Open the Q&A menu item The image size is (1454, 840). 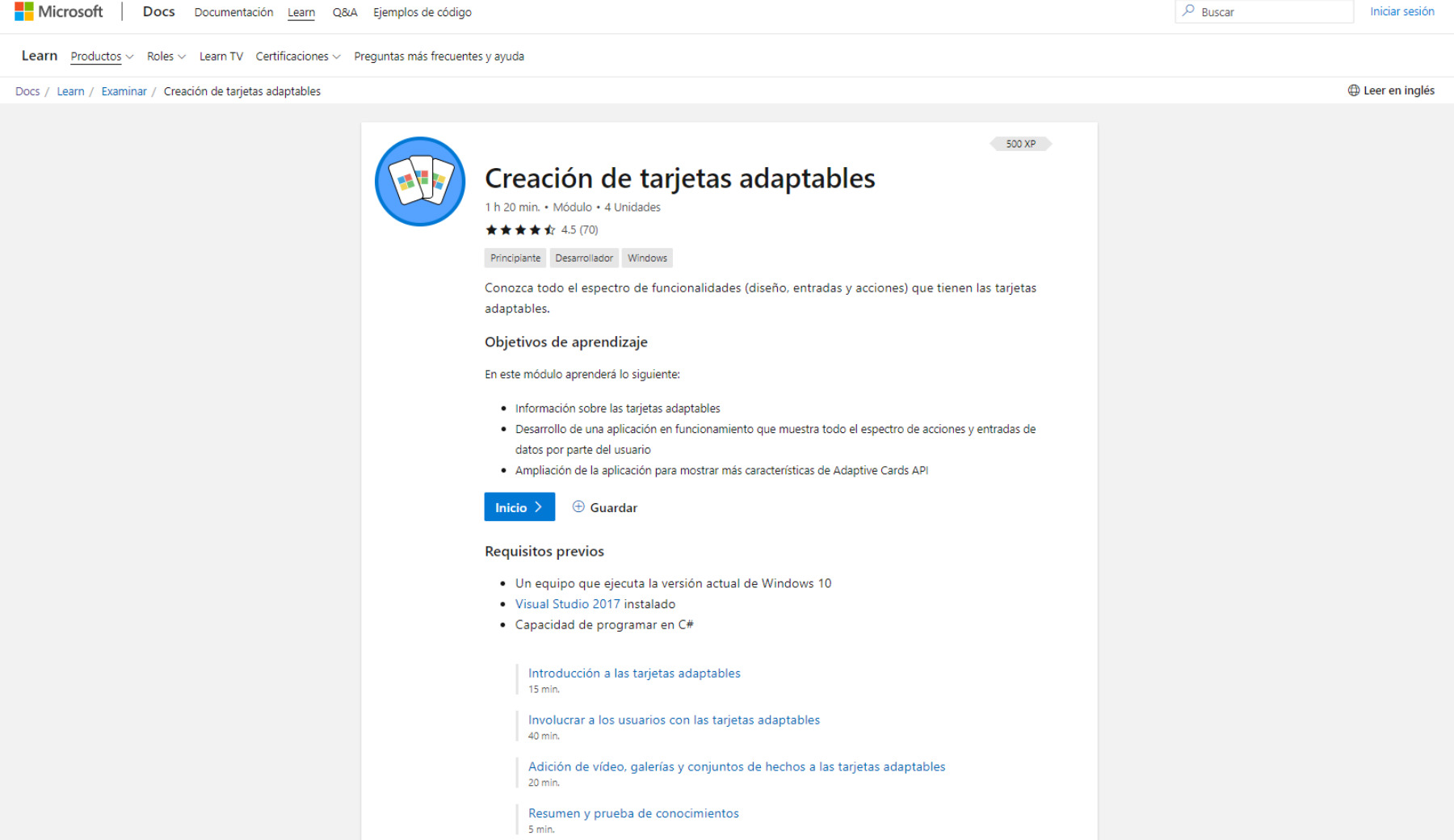click(345, 12)
